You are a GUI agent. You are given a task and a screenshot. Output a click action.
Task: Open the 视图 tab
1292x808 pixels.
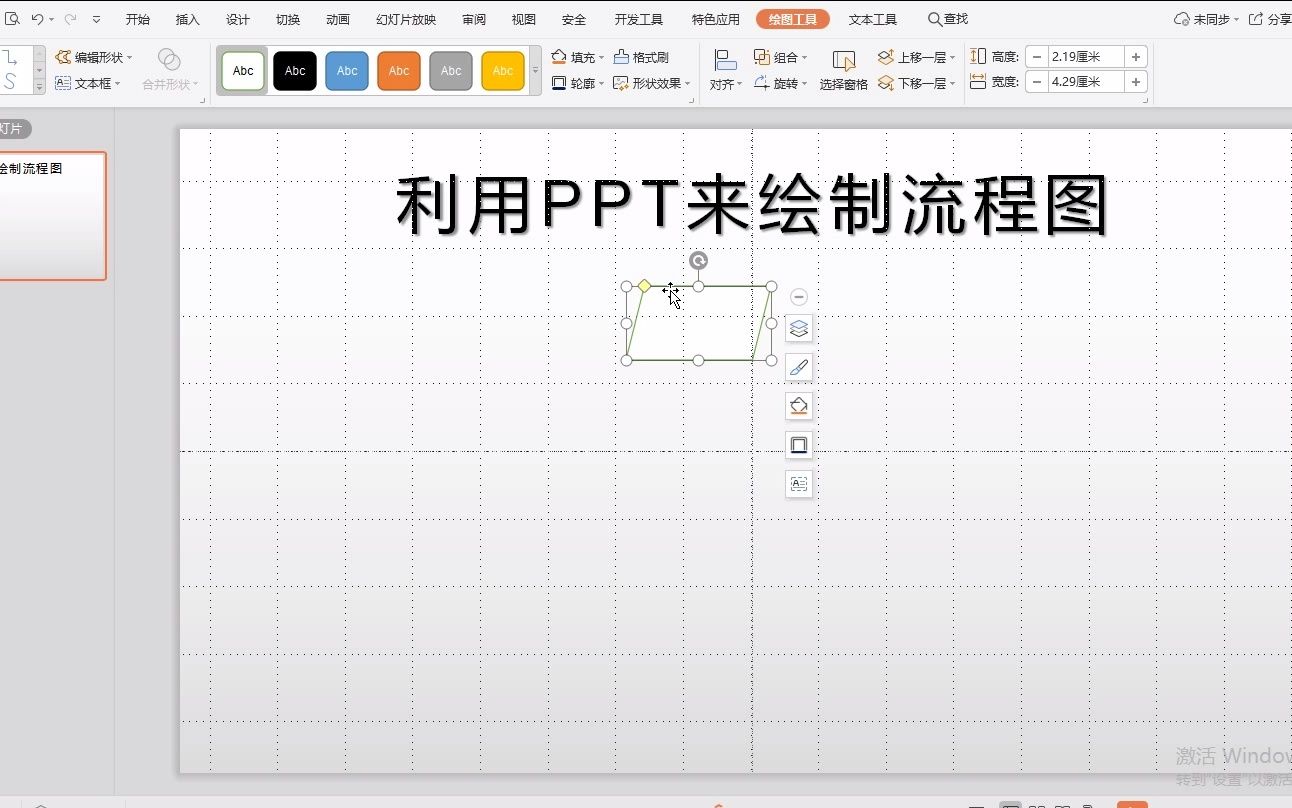click(523, 19)
